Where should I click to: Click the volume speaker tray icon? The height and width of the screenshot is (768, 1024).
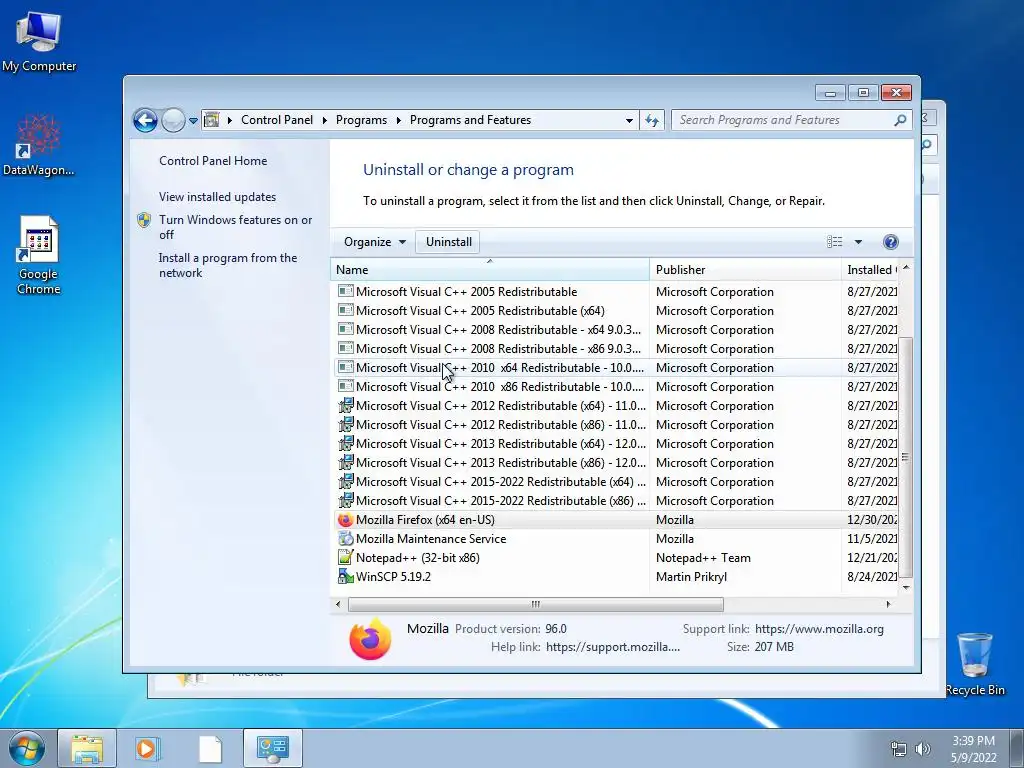click(923, 749)
